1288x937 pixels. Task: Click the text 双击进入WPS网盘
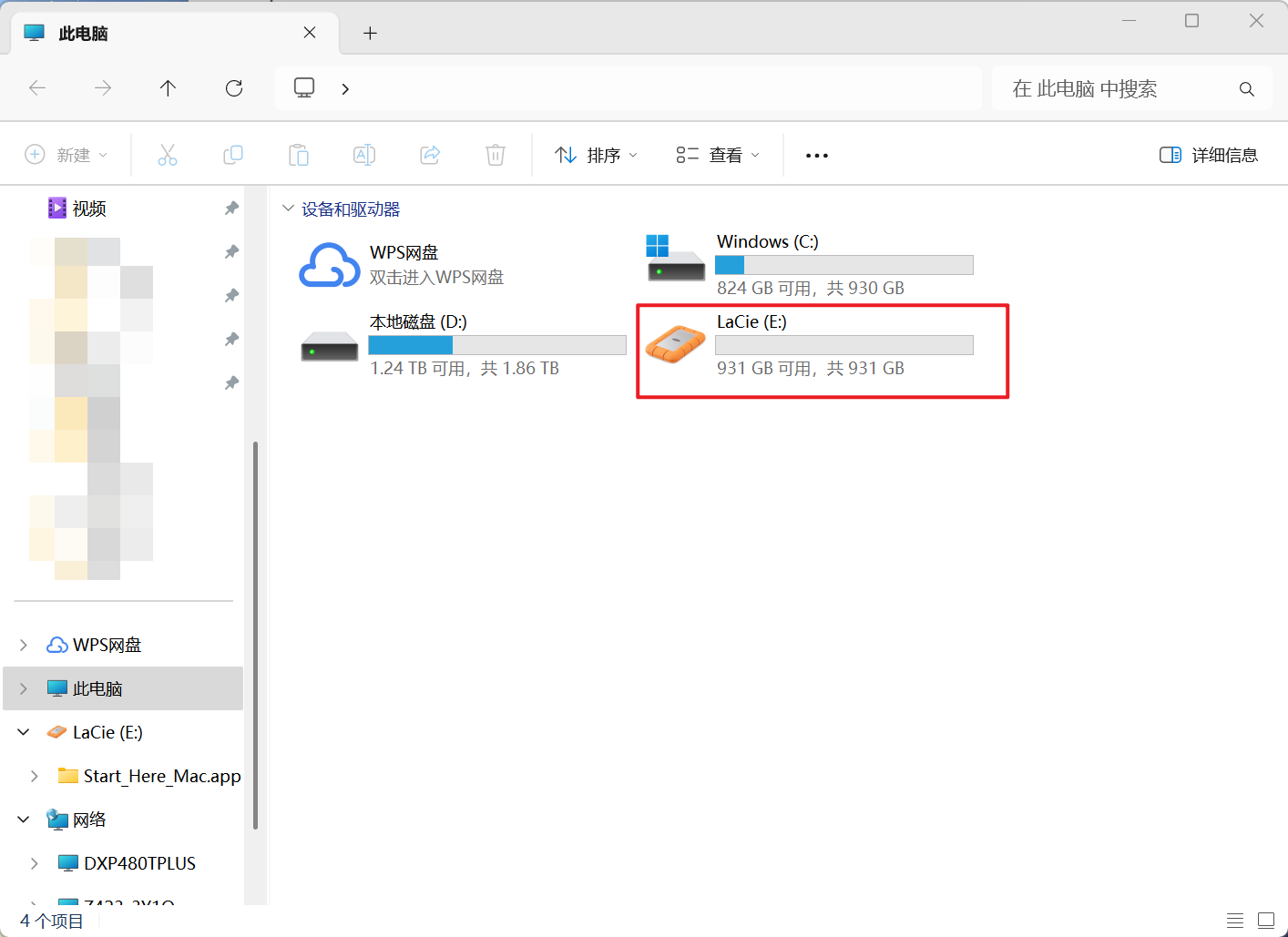point(436,277)
